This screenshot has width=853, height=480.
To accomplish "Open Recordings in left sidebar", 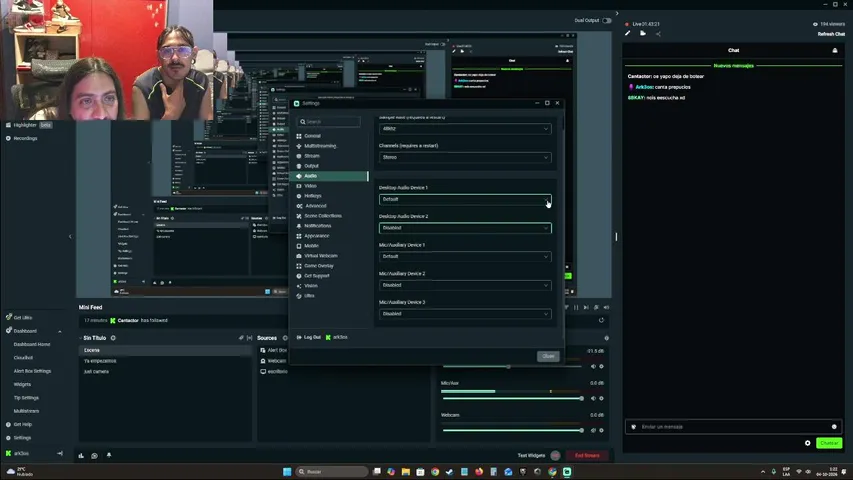I will 25,138.
